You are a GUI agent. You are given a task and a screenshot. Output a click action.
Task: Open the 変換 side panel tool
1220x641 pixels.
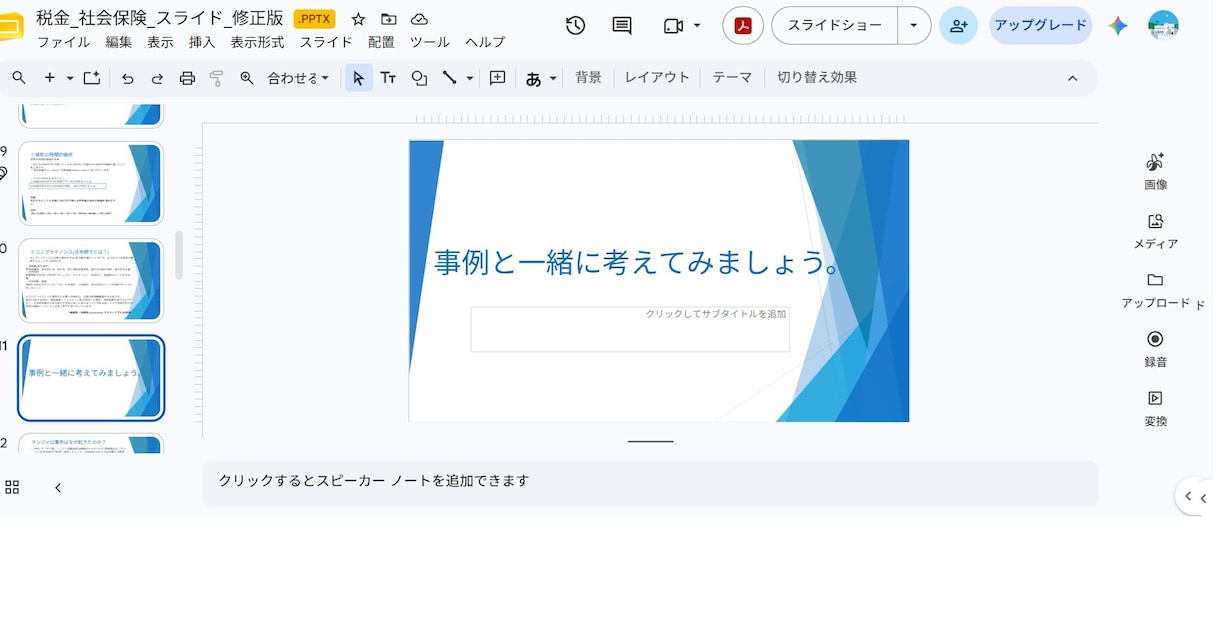coord(1156,407)
